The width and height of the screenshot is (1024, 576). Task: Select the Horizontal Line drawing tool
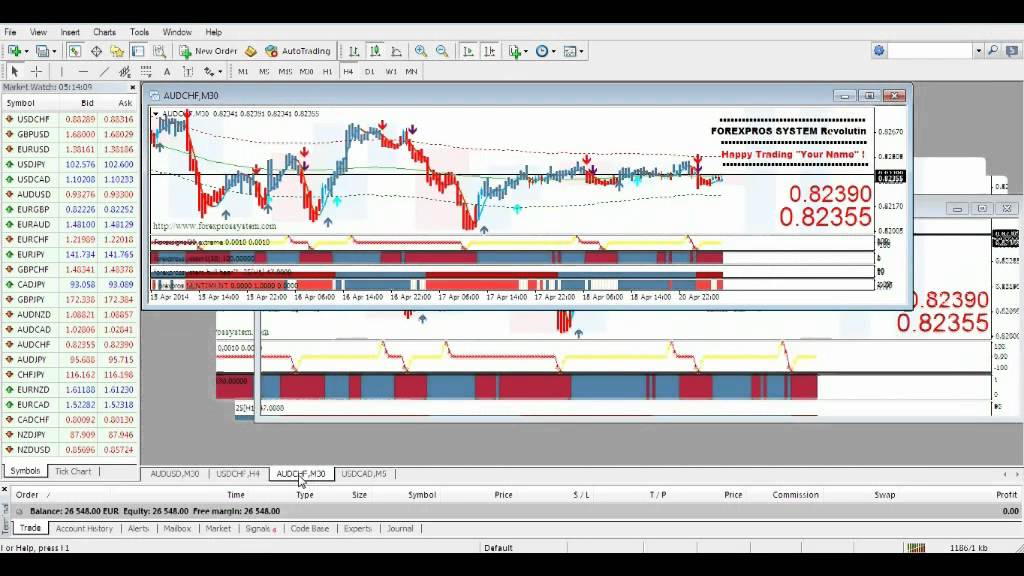pyautogui.click(x=83, y=71)
